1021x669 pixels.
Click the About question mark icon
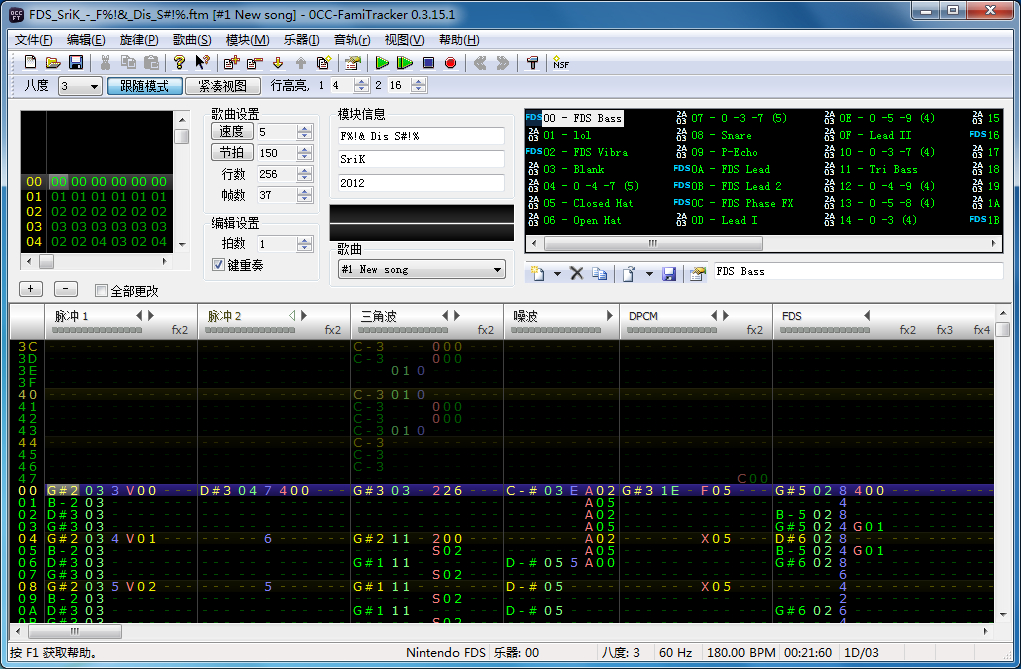pyautogui.click(x=179, y=63)
